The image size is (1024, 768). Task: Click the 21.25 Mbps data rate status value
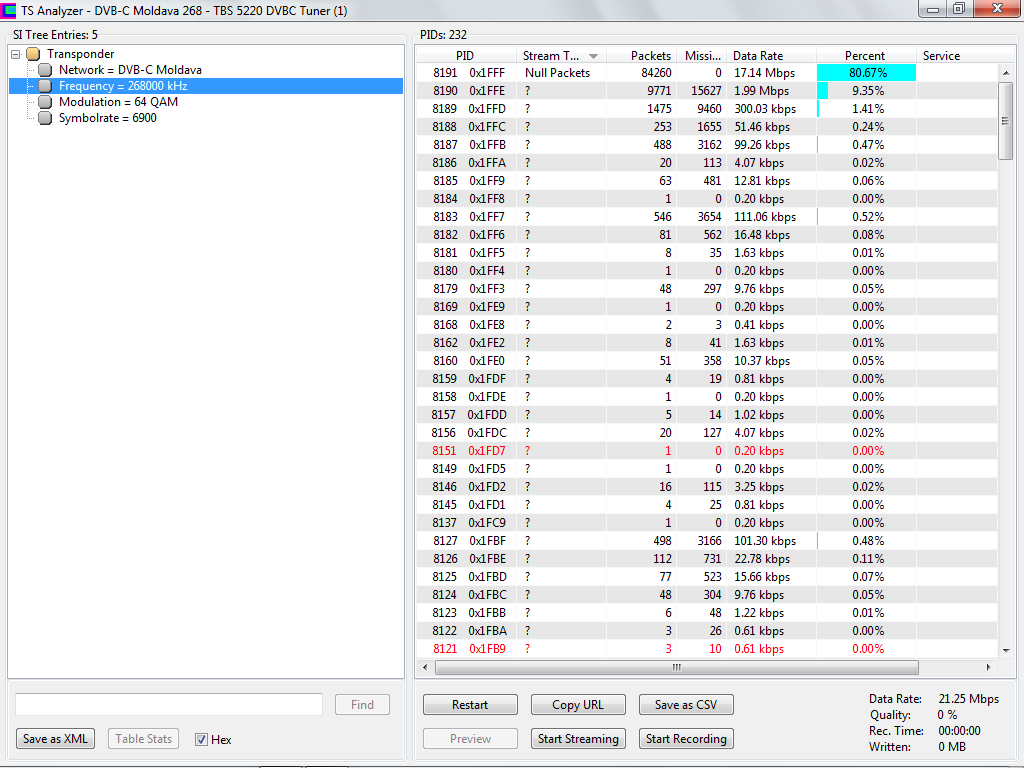[968, 699]
